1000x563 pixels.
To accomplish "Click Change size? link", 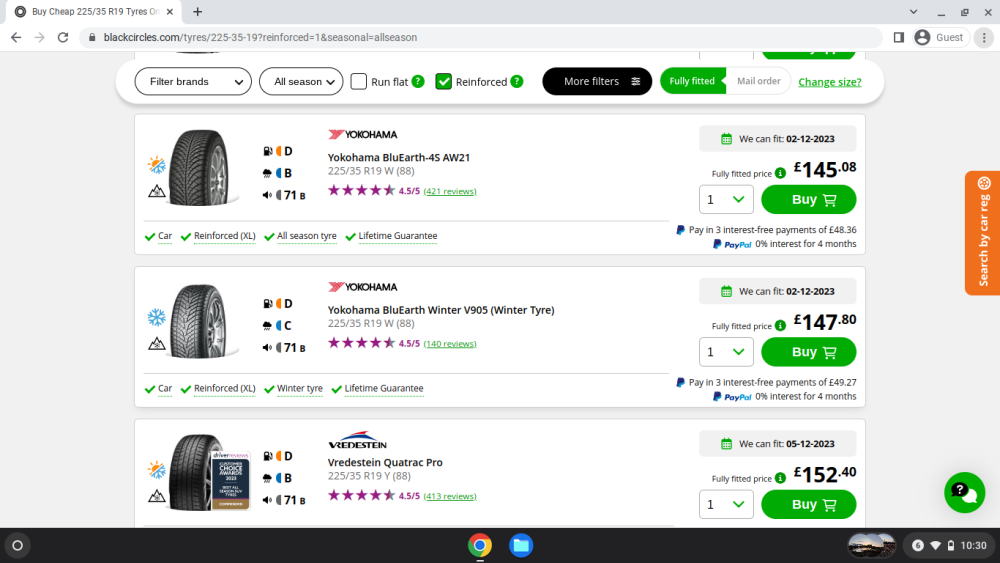I will pos(830,82).
